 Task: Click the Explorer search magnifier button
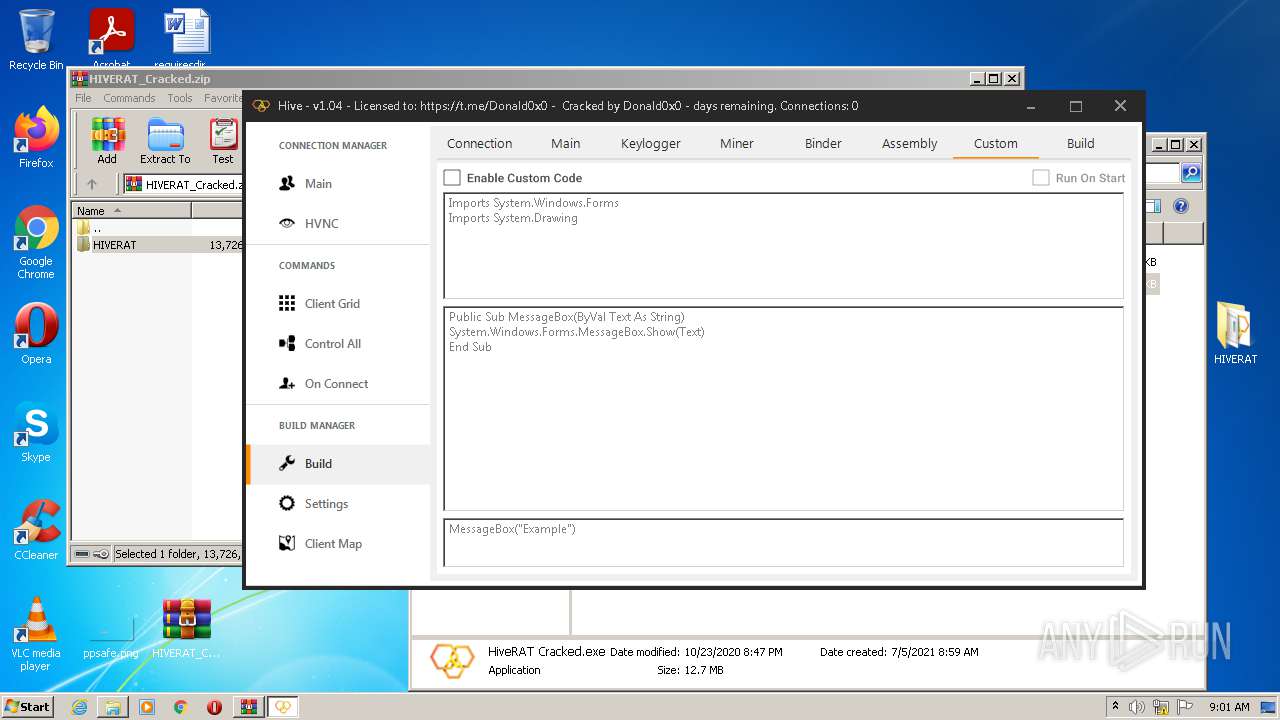(x=1190, y=173)
